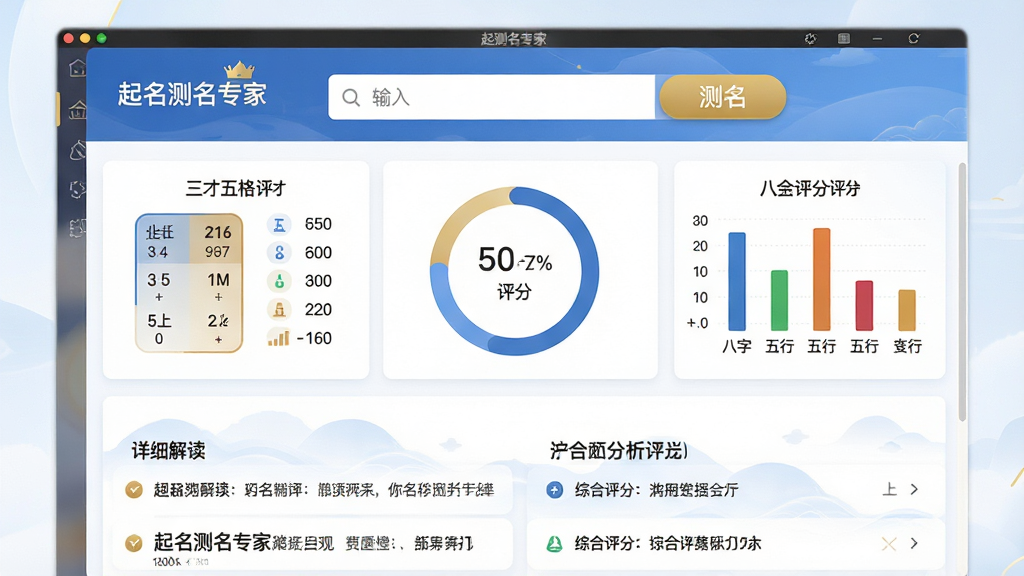
Task: Click the gold stamp icon beside value 220
Action: point(279,310)
